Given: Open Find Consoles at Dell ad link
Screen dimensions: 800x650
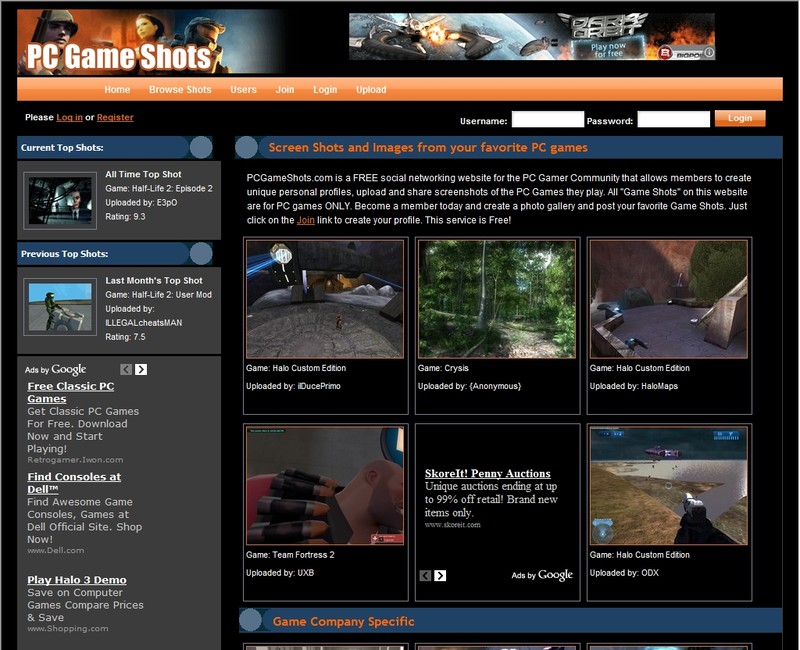Looking at the screenshot, I should click(74, 483).
